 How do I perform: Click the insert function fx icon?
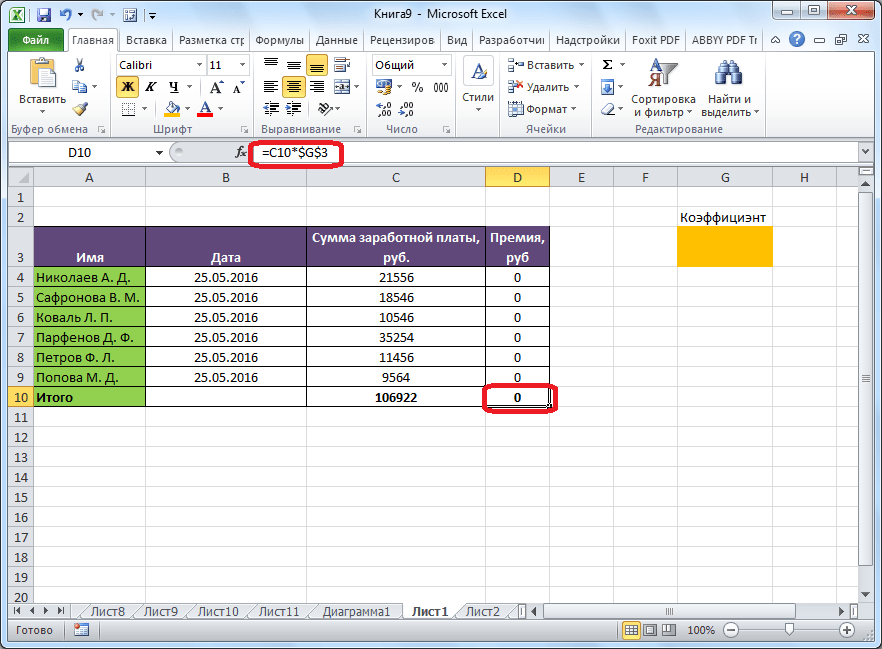[x=240, y=153]
